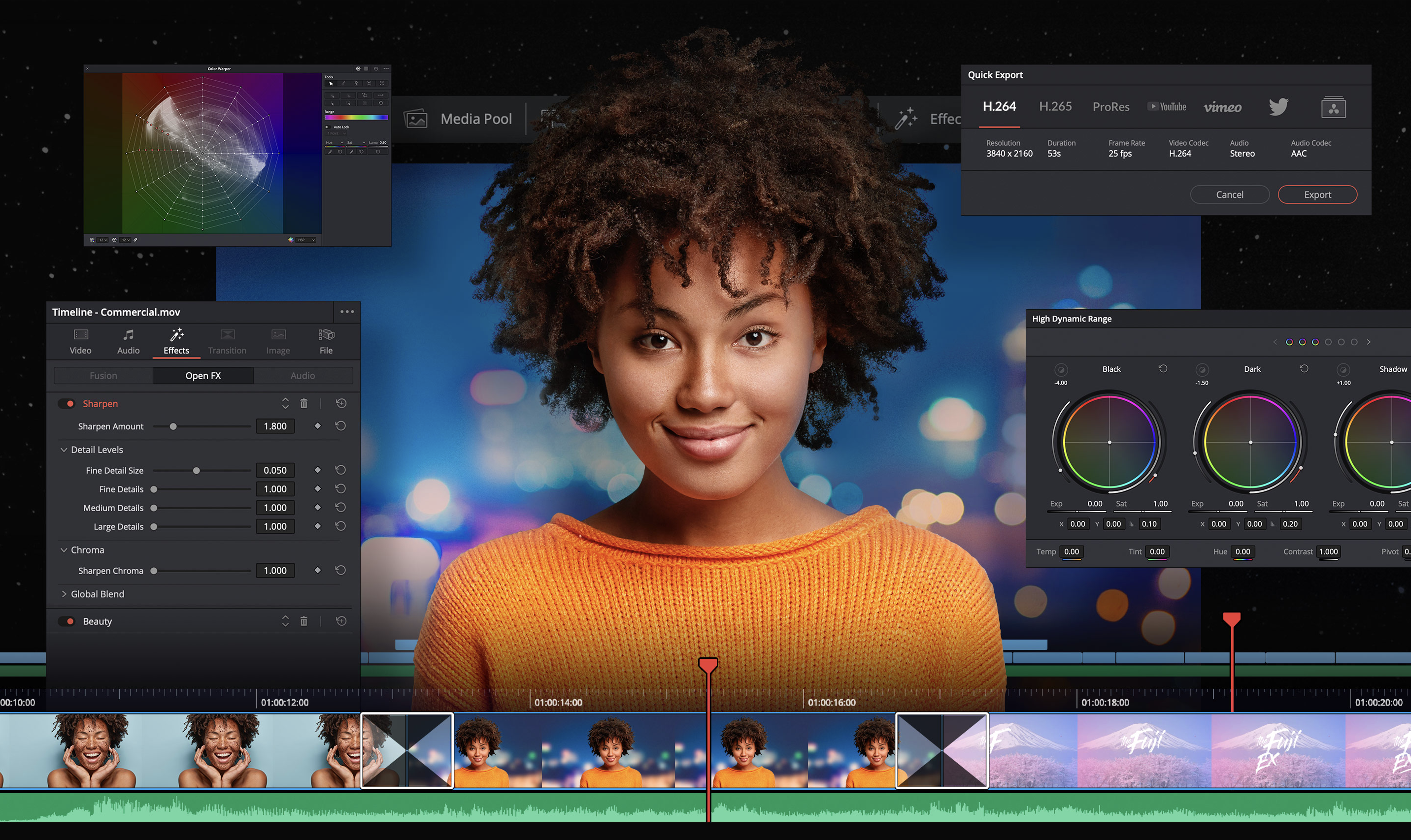Viewport: 1411px width, 840px height.
Task: Open the Effects wand icon in toolbar
Action: pyautogui.click(x=906, y=118)
